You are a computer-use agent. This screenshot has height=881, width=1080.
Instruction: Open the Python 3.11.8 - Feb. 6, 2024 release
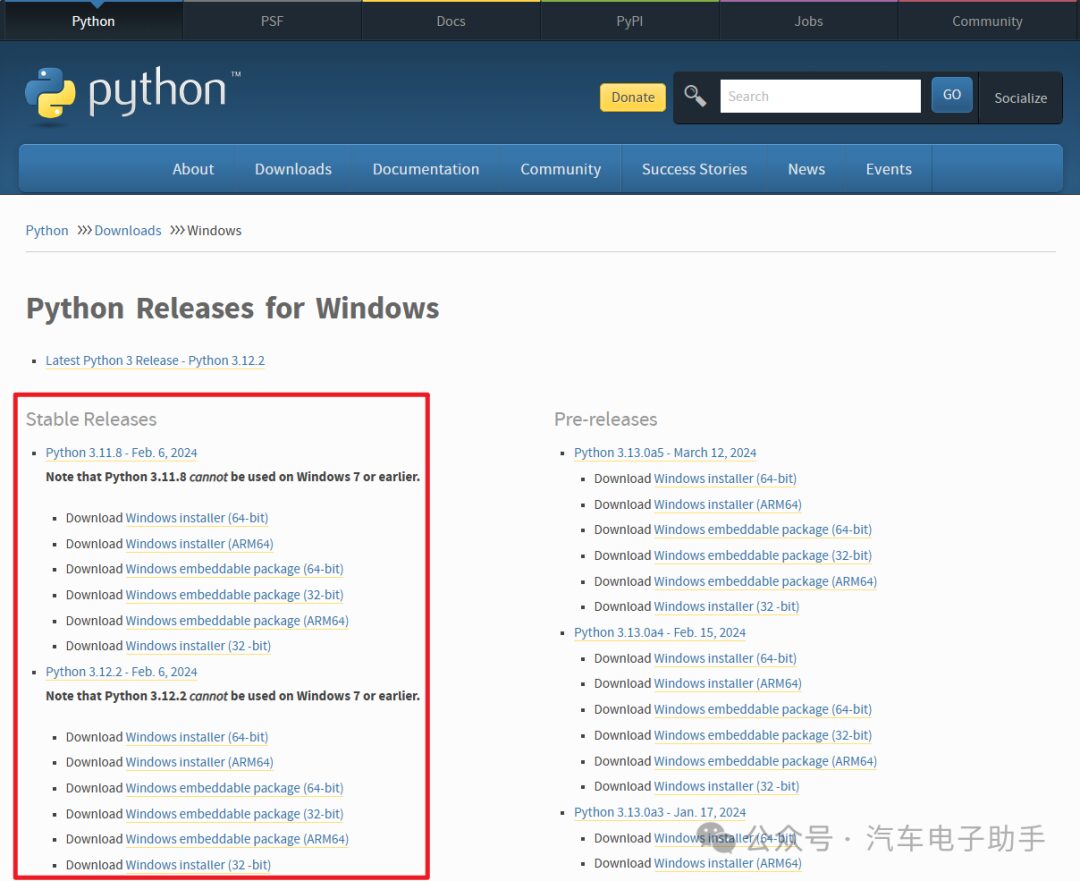(x=121, y=453)
